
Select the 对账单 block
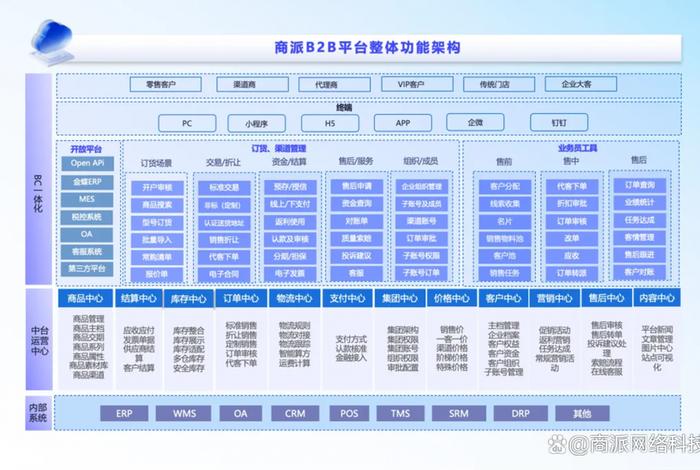pos(357,221)
